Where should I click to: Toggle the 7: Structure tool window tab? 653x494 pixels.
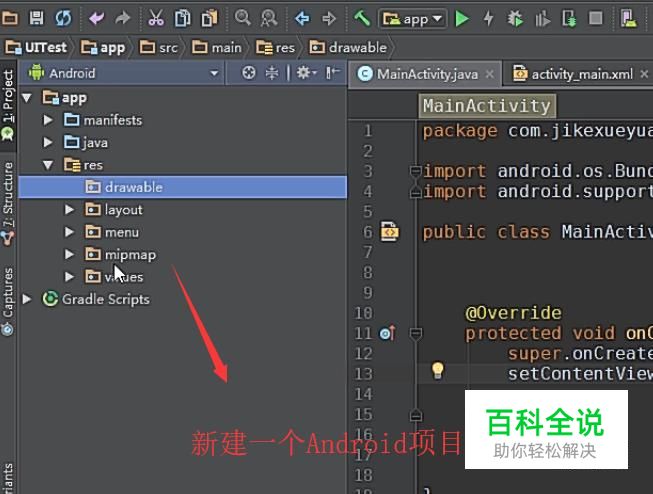click(x=8, y=204)
